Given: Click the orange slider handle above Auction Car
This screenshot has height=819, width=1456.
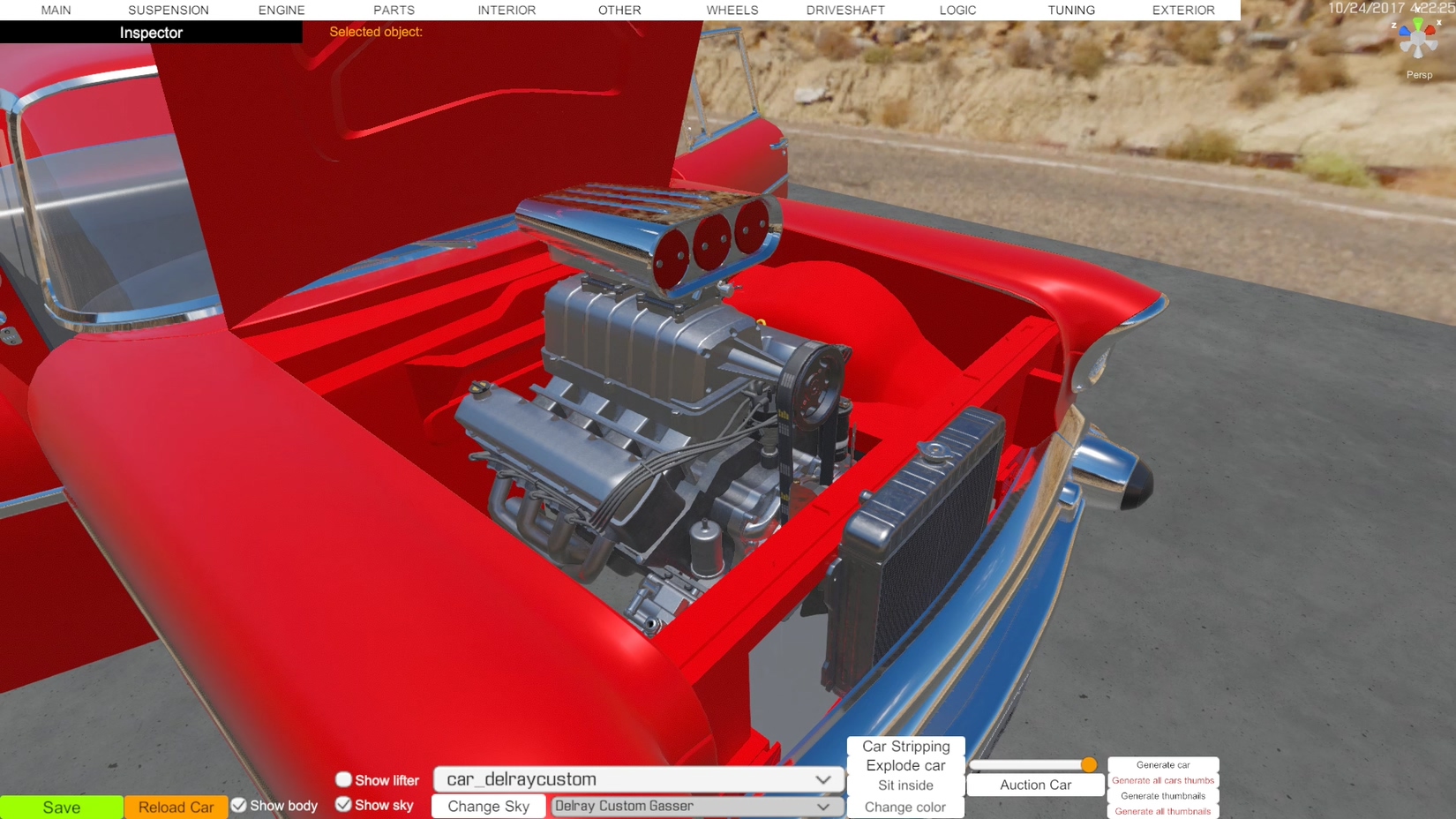Looking at the screenshot, I should coord(1089,764).
